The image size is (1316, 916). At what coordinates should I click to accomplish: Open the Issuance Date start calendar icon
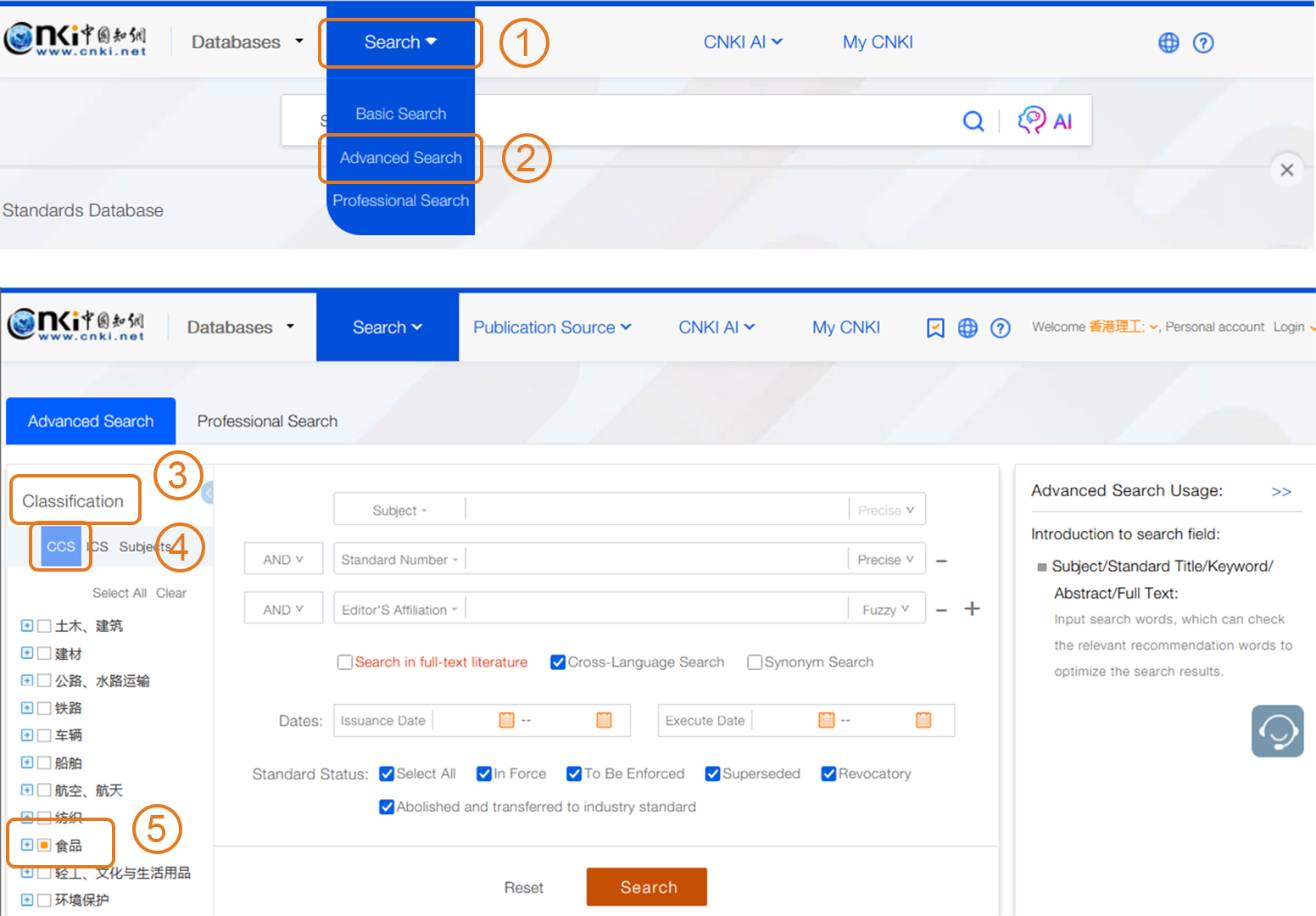click(507, 720)
